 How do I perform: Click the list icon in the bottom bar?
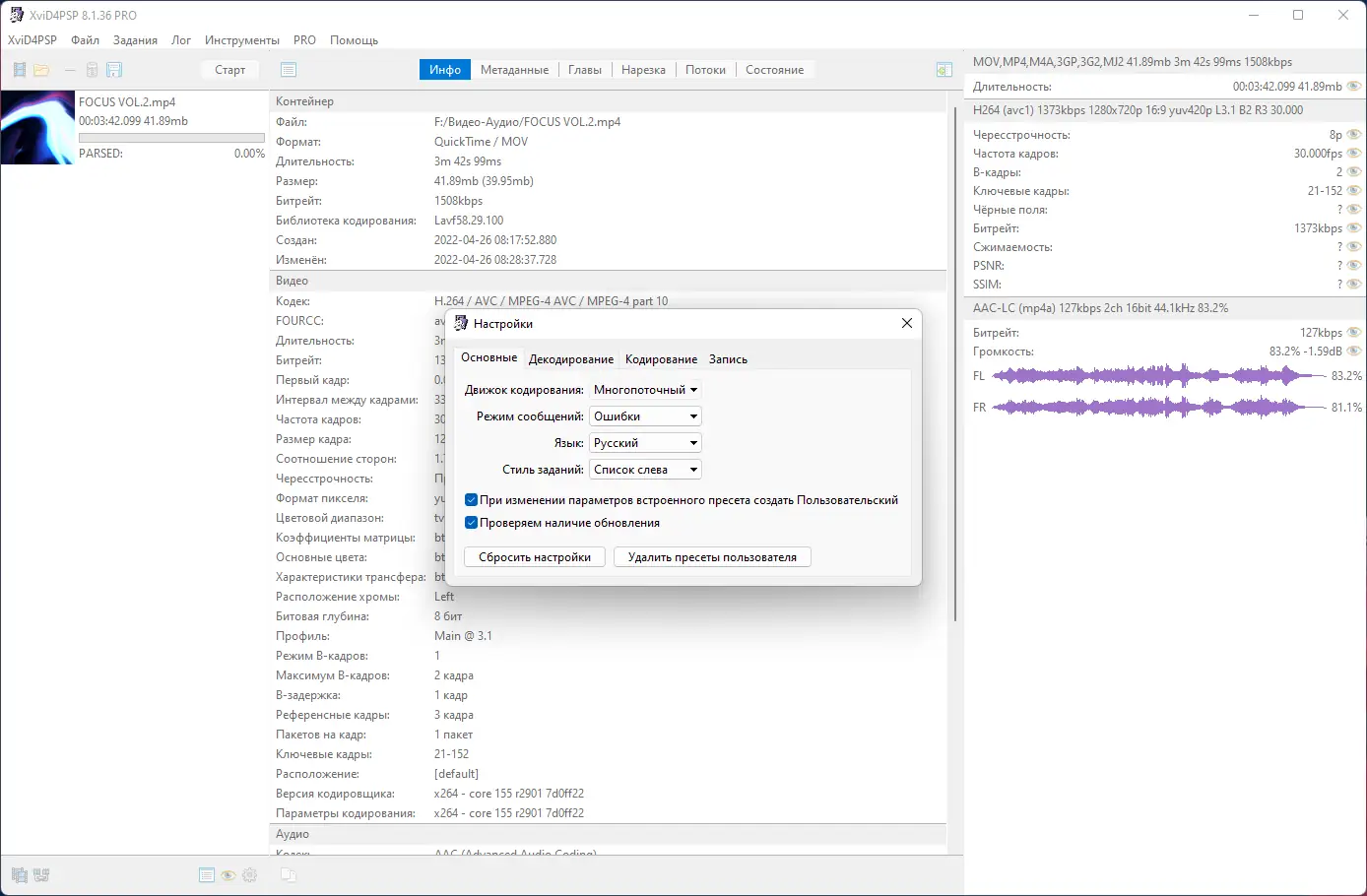(x=206, y=875)
